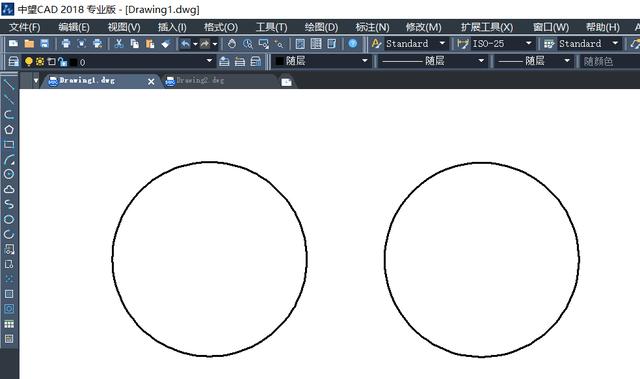
Task: Select the Rectangle drawing tool
Action: pyautogui.click(x=9, y=144)
